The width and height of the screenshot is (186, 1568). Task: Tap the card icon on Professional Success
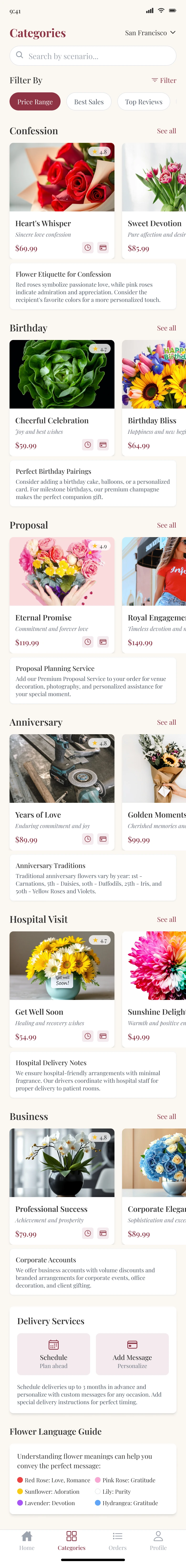click(x=103, y=1234)
